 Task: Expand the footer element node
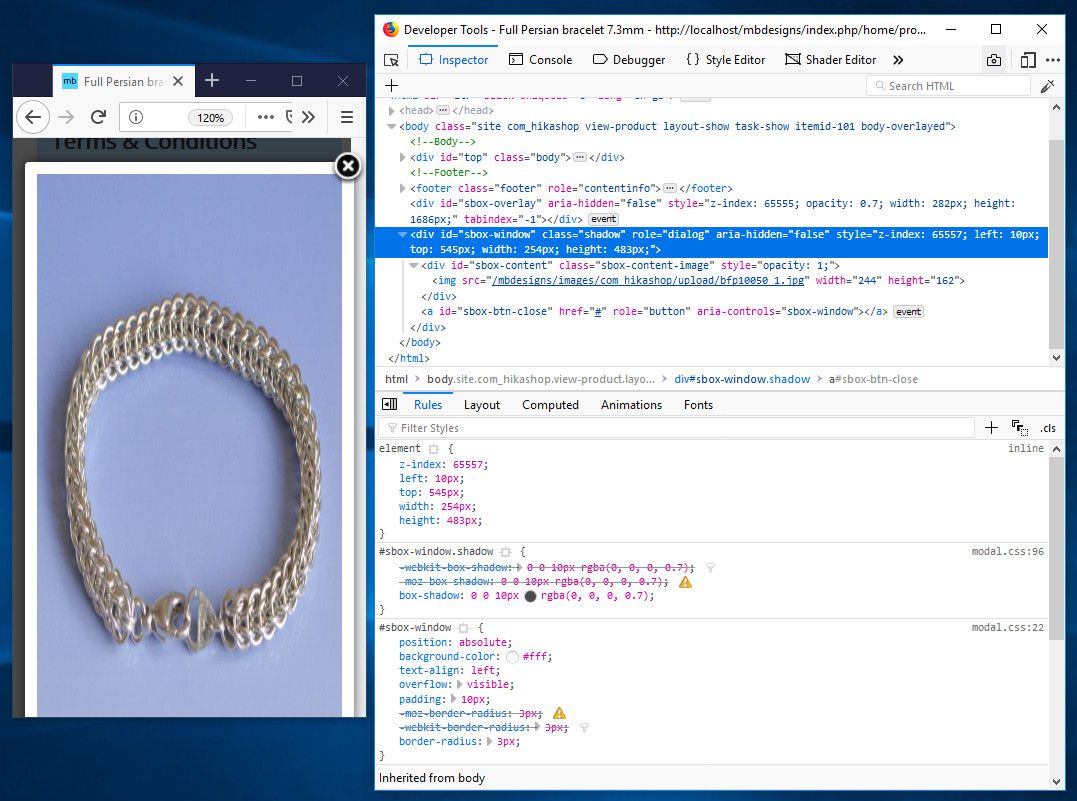pyautogui.click(x=403, y=188)
